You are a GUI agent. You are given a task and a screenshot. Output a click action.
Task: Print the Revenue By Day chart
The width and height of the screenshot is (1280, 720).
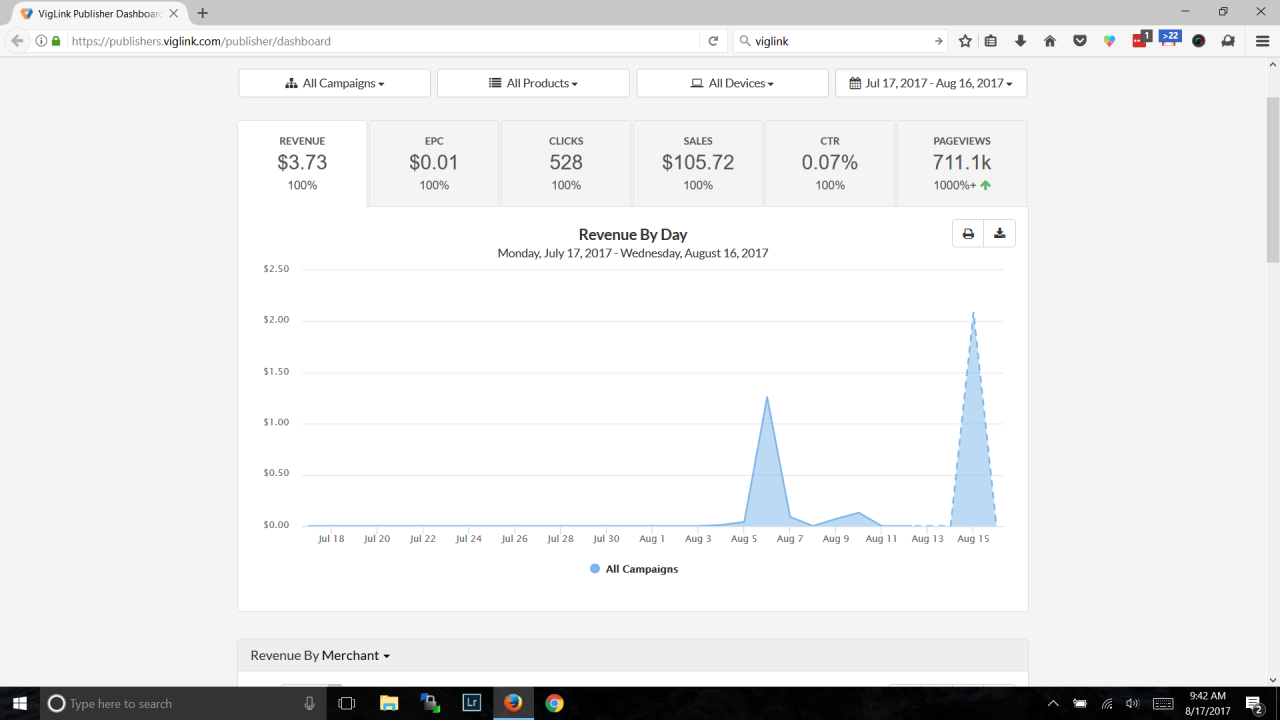tap(968, 233)
